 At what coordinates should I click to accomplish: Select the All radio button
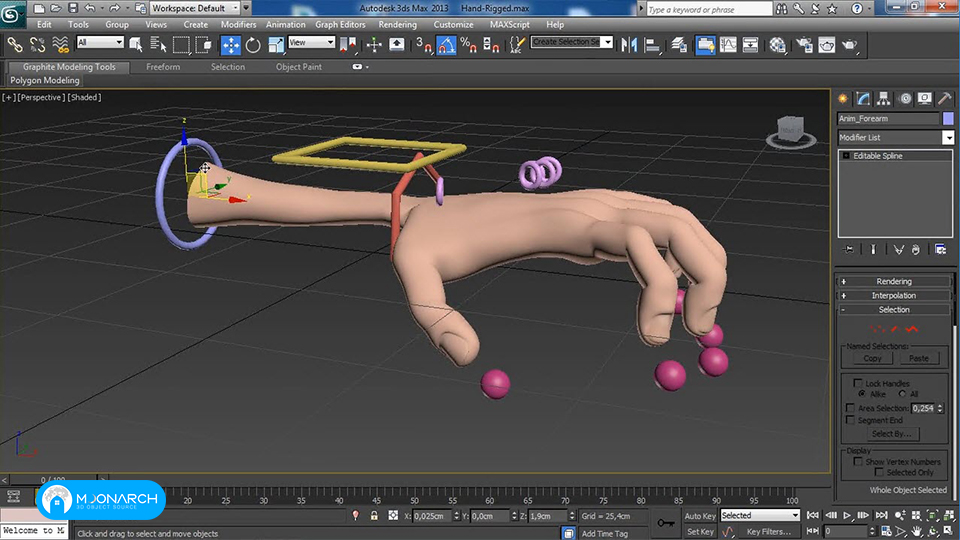pyautogui.click(x=902, y=394)
